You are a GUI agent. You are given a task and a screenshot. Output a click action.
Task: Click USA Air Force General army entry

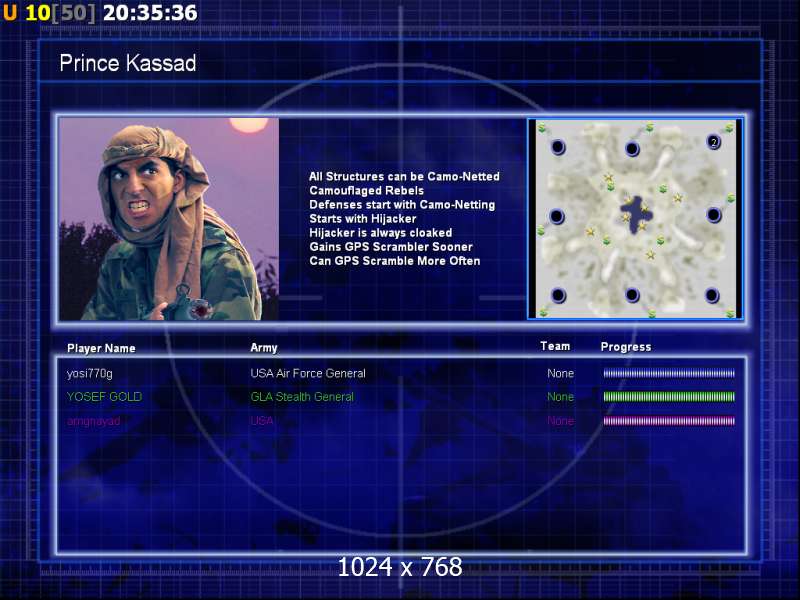point(308,373)
